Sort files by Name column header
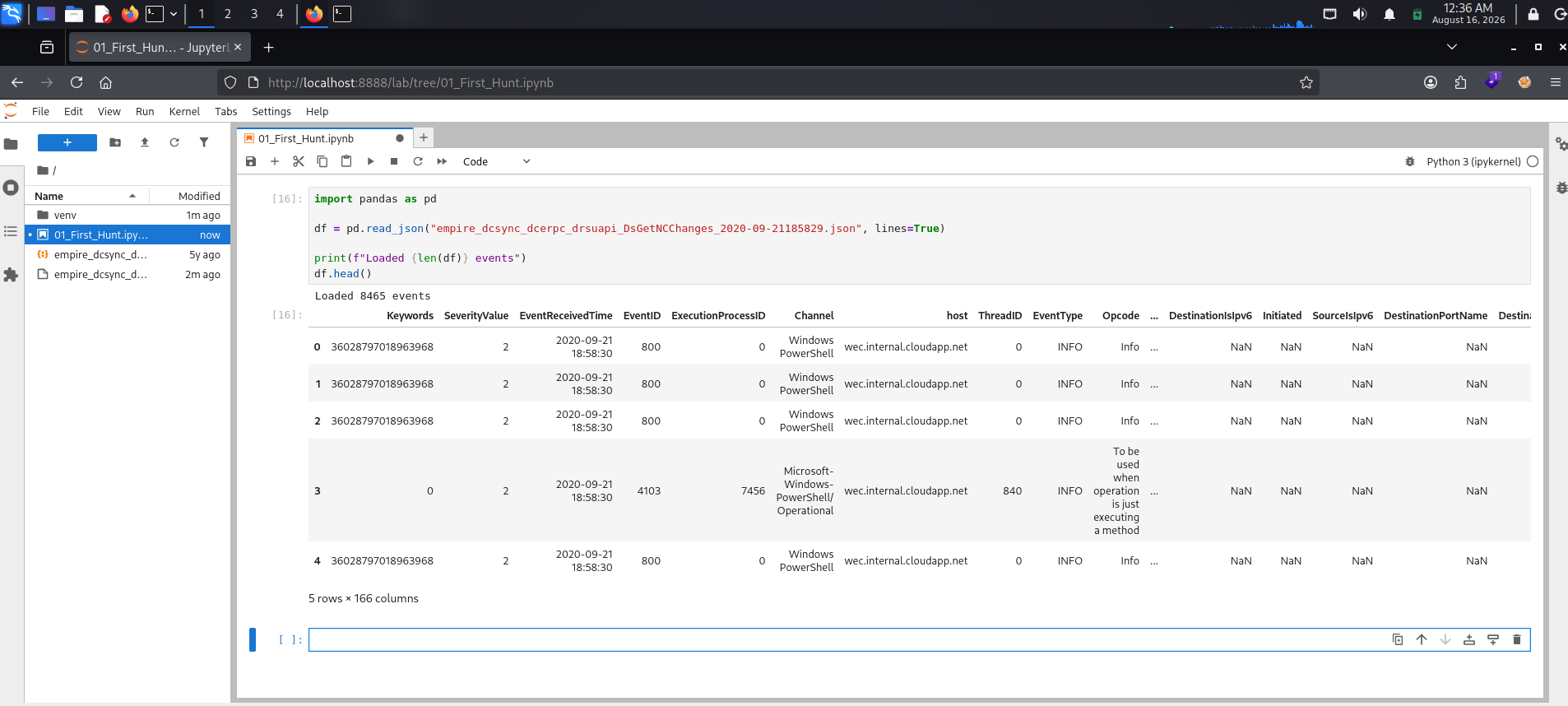 (86, 196)
